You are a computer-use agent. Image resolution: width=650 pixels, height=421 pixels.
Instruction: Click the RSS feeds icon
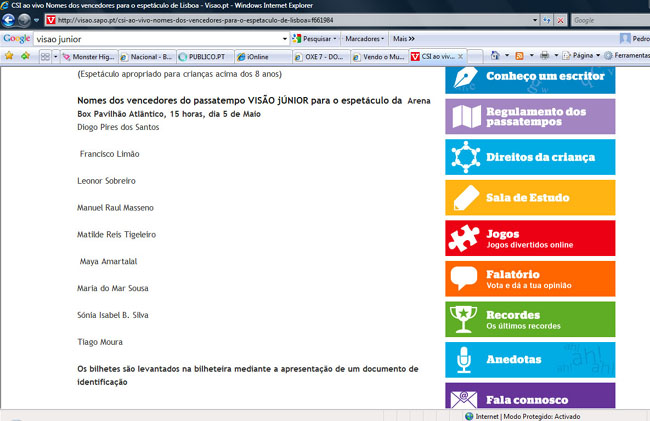click(519, 55)
